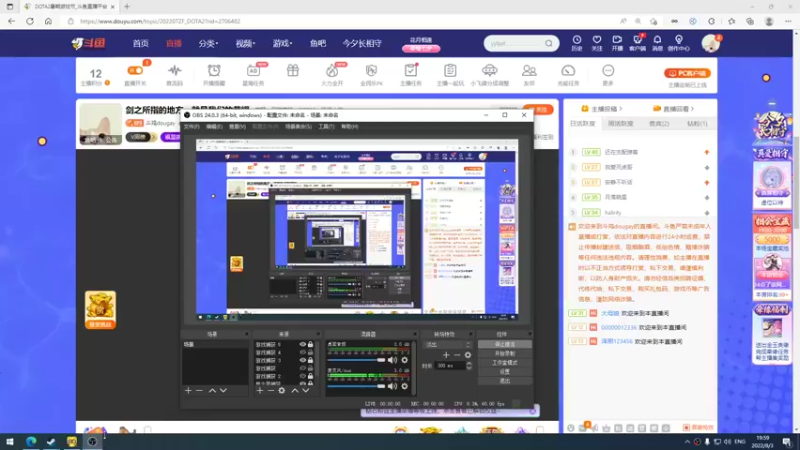Viewport: 800px width, 450px height.
Task: Move the scene up in Scenes panel
Action: tap(212, 390)
